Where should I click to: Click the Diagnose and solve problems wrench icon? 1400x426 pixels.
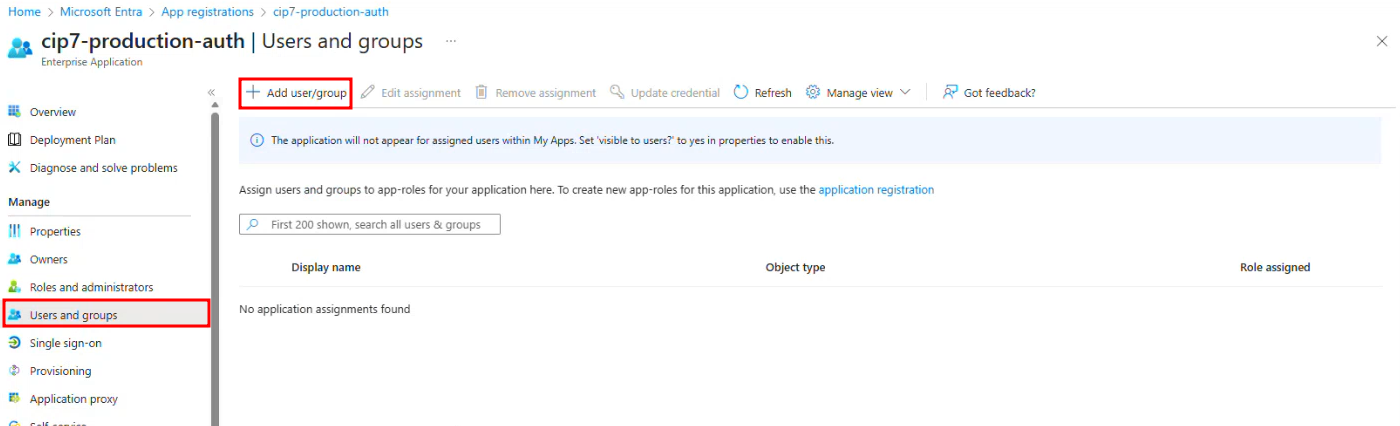(x=15, y=168)
